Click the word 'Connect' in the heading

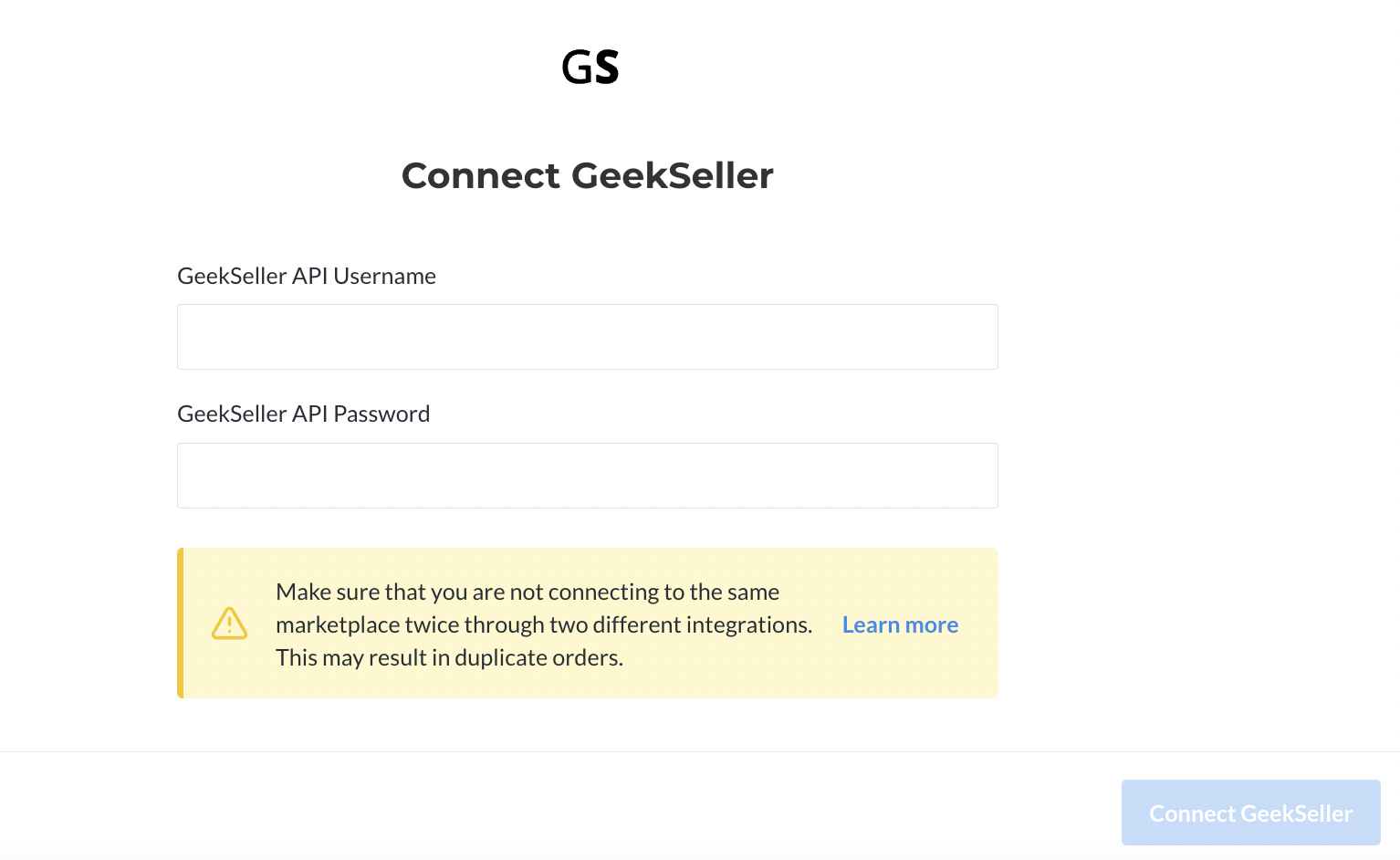tap(481, 175)
